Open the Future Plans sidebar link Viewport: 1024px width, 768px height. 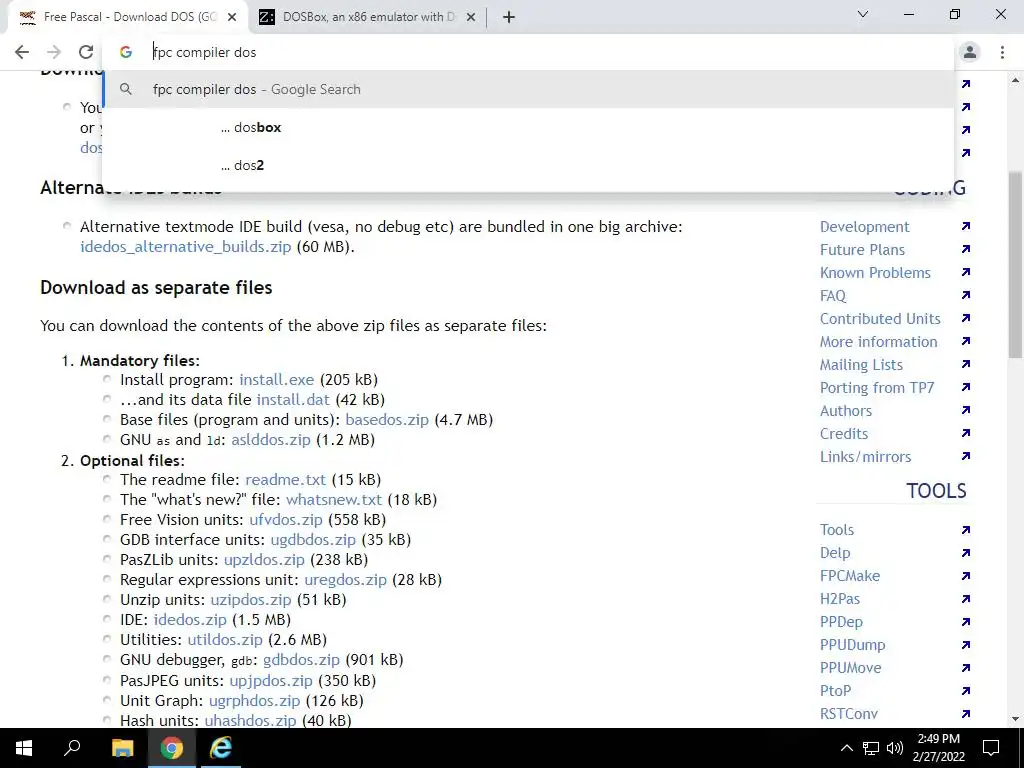[863, 250]
